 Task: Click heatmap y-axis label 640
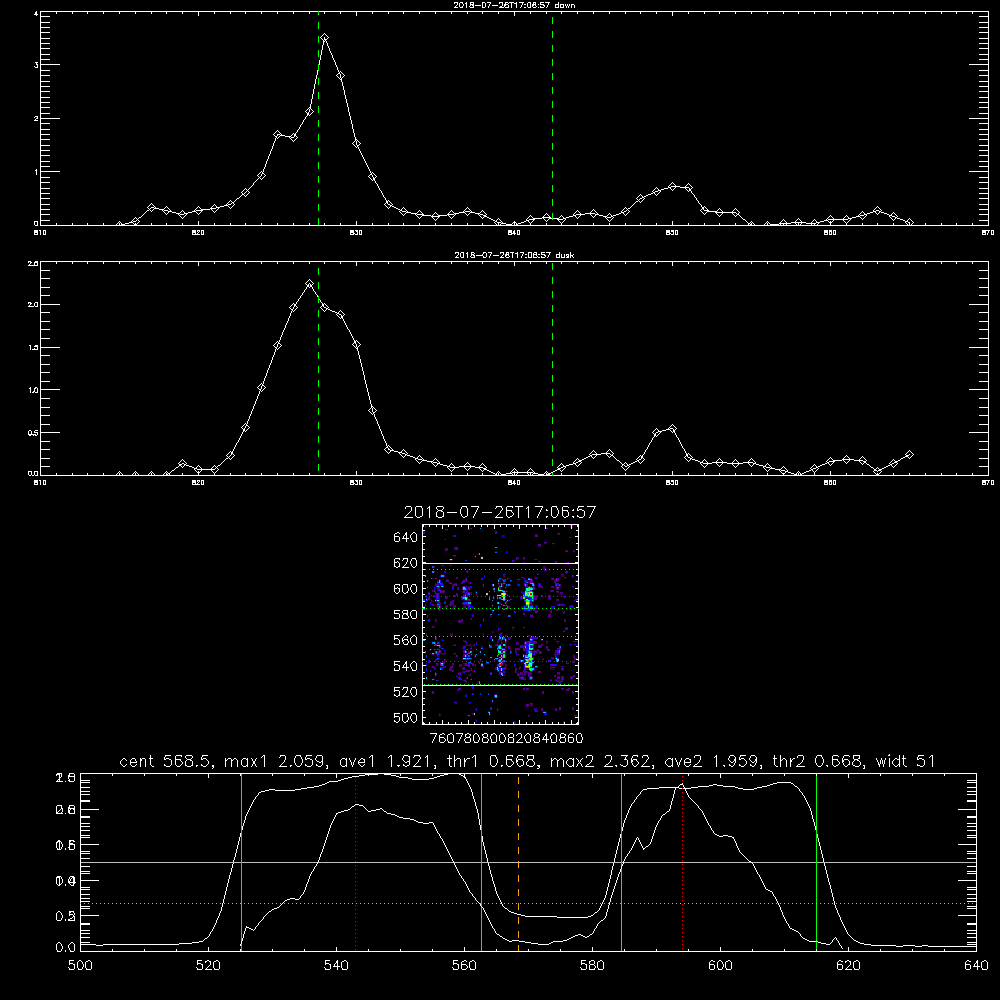pyautogui.click(x=406, y=538)
